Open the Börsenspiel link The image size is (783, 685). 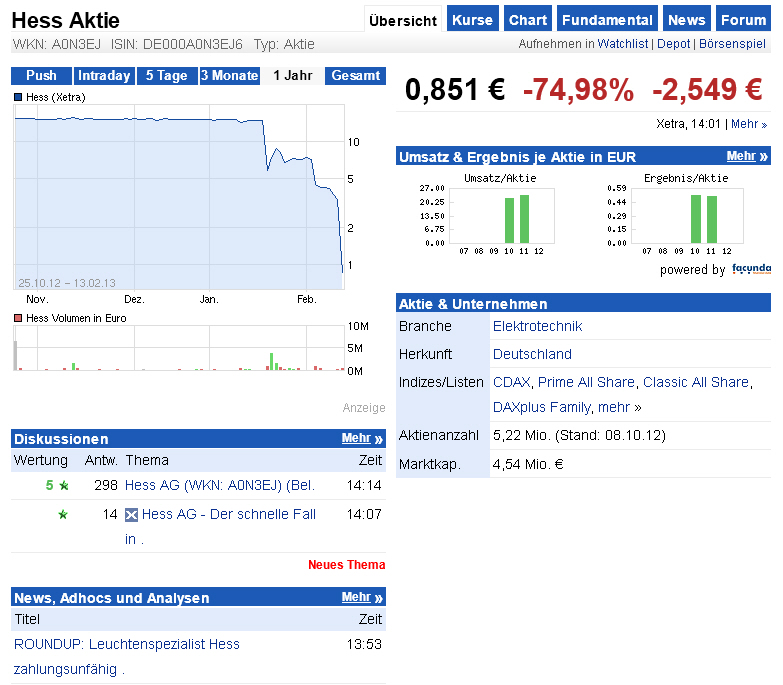[732, 44]
